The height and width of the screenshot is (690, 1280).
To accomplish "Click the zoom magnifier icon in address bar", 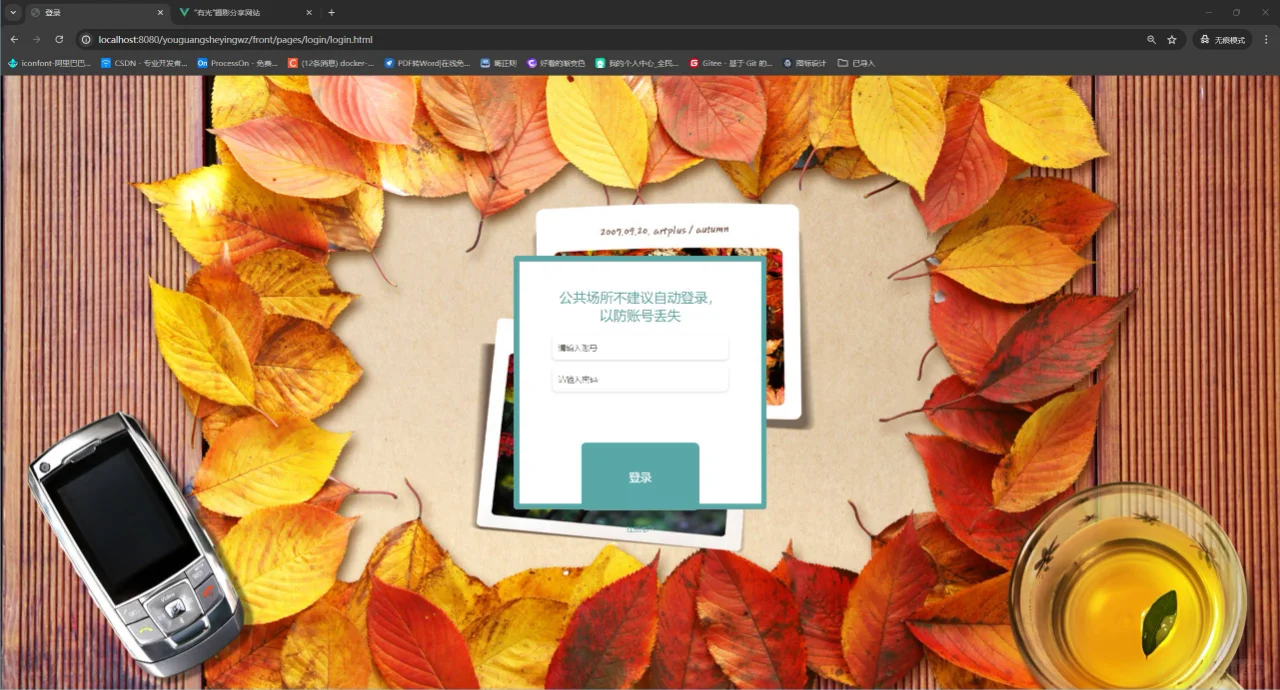I will pyautogui.click(x=1151, y=40).
